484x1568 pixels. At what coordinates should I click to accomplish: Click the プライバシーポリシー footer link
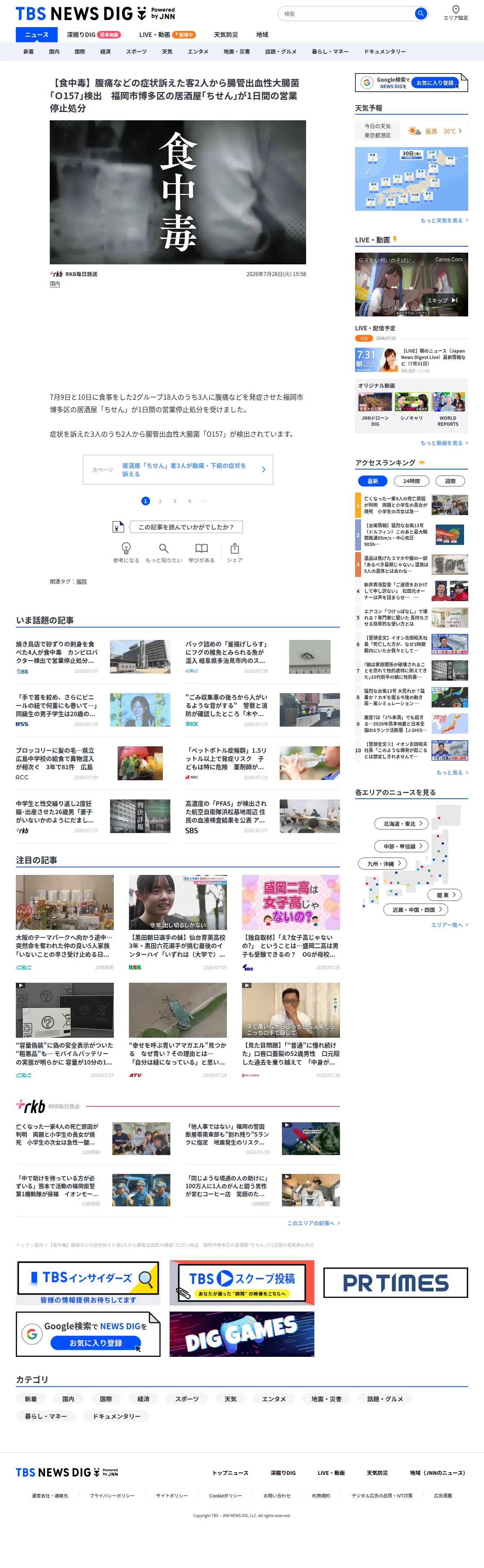click(112, 1496)
